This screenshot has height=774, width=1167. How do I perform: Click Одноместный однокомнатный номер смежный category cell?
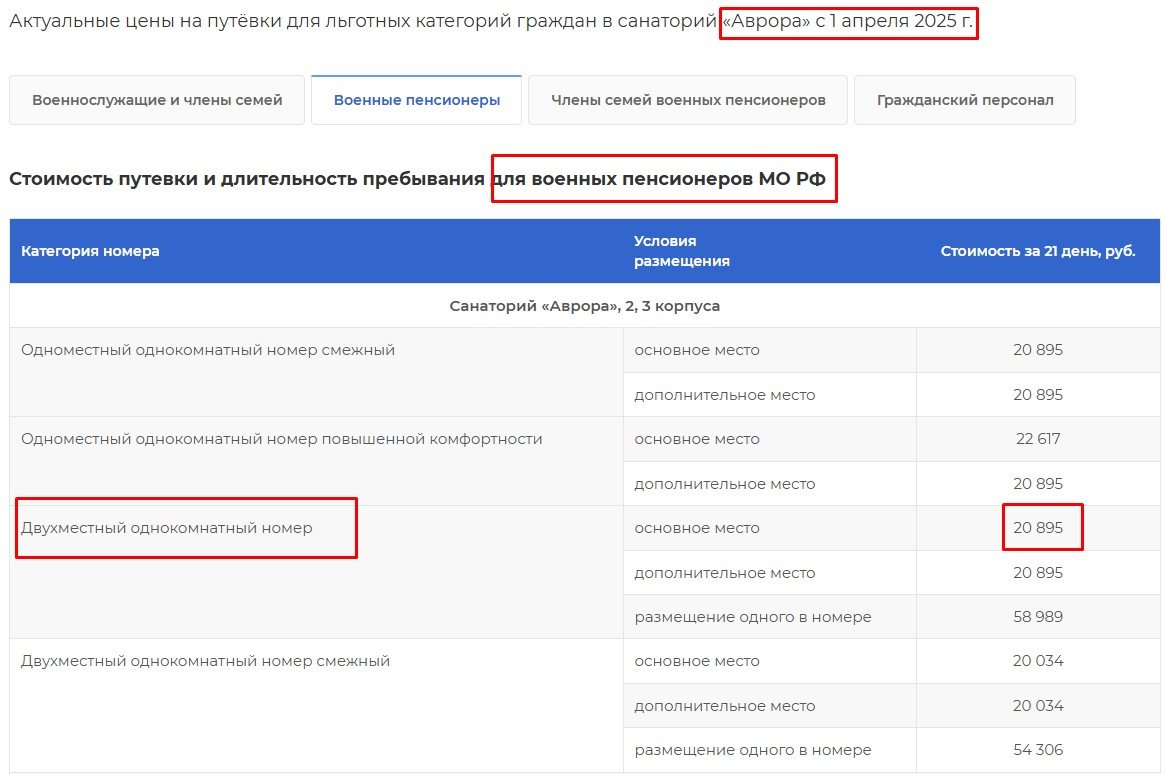point(208,350)
